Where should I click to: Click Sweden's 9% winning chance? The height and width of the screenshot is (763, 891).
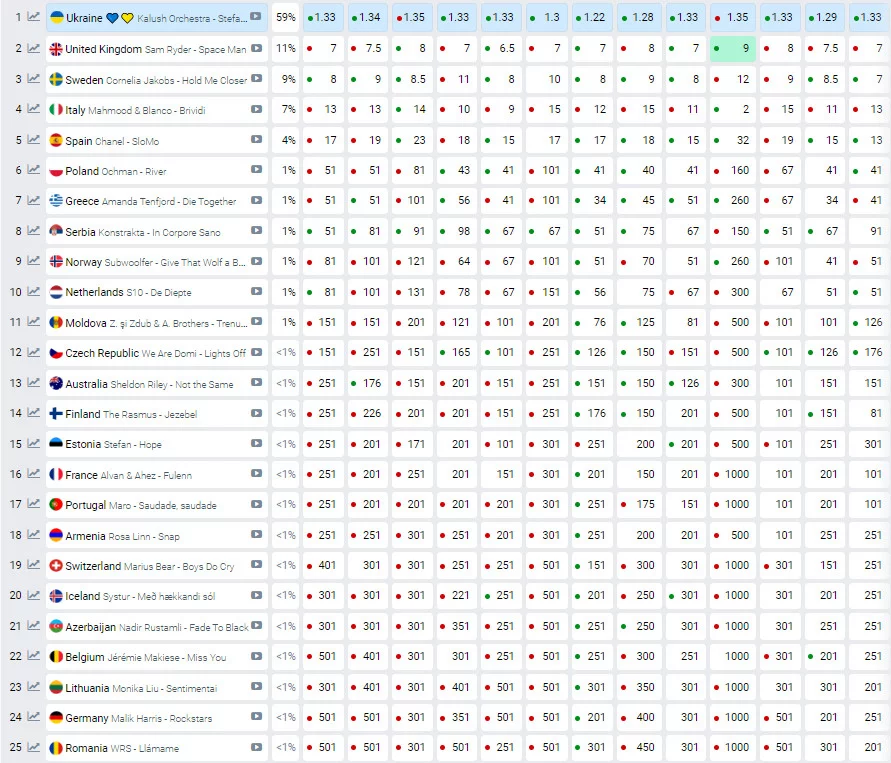[286, 78]
